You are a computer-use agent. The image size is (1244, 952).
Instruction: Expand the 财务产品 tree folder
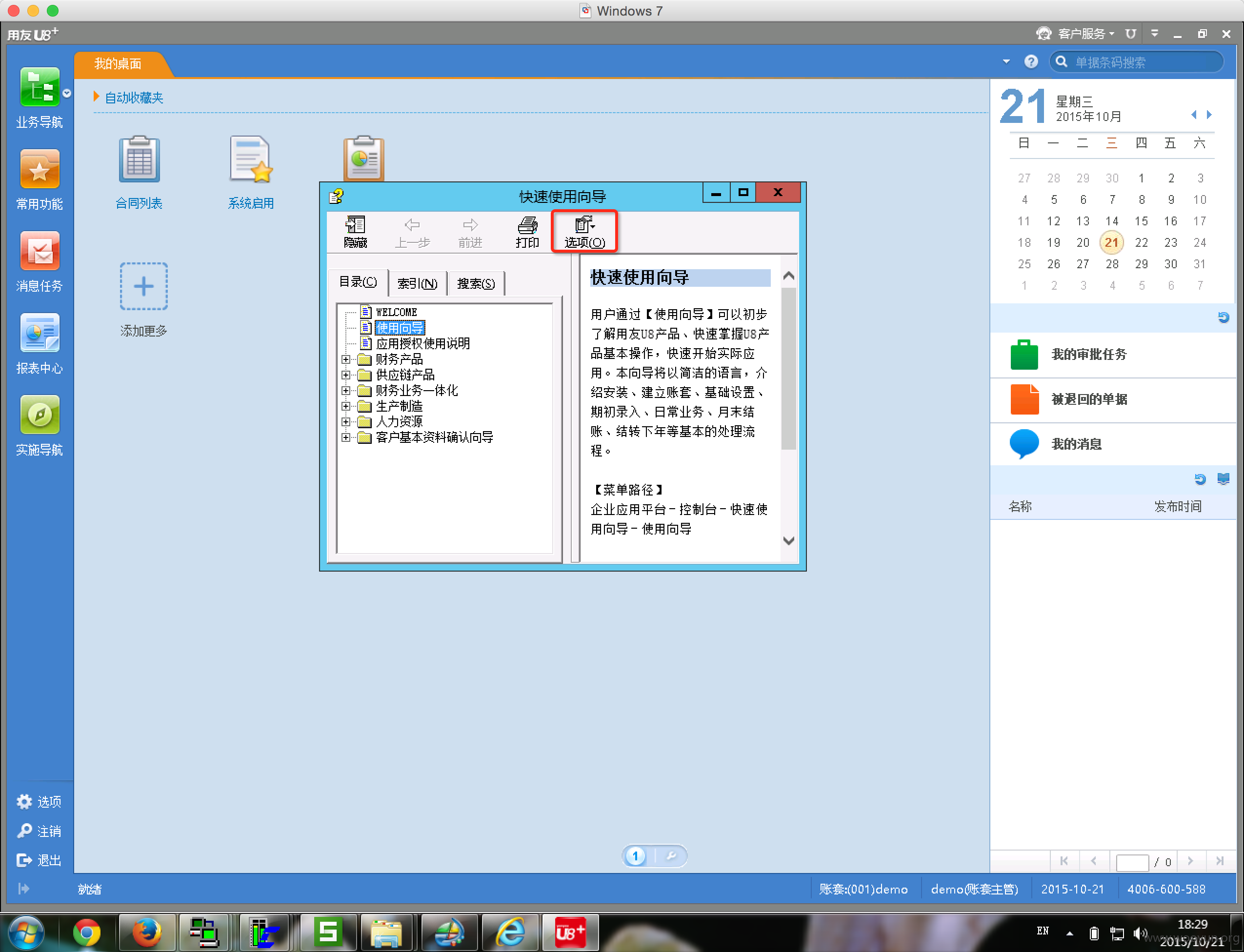point(346,359)
